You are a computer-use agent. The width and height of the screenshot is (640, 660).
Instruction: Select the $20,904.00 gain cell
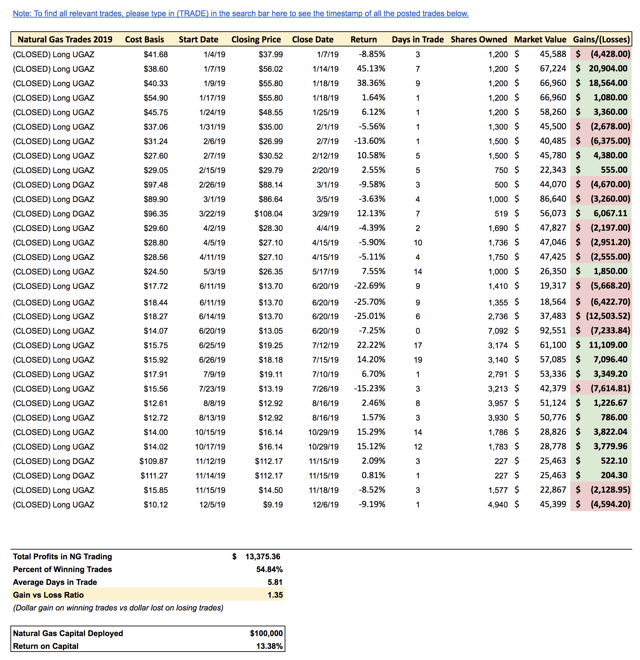pos(601,69)
